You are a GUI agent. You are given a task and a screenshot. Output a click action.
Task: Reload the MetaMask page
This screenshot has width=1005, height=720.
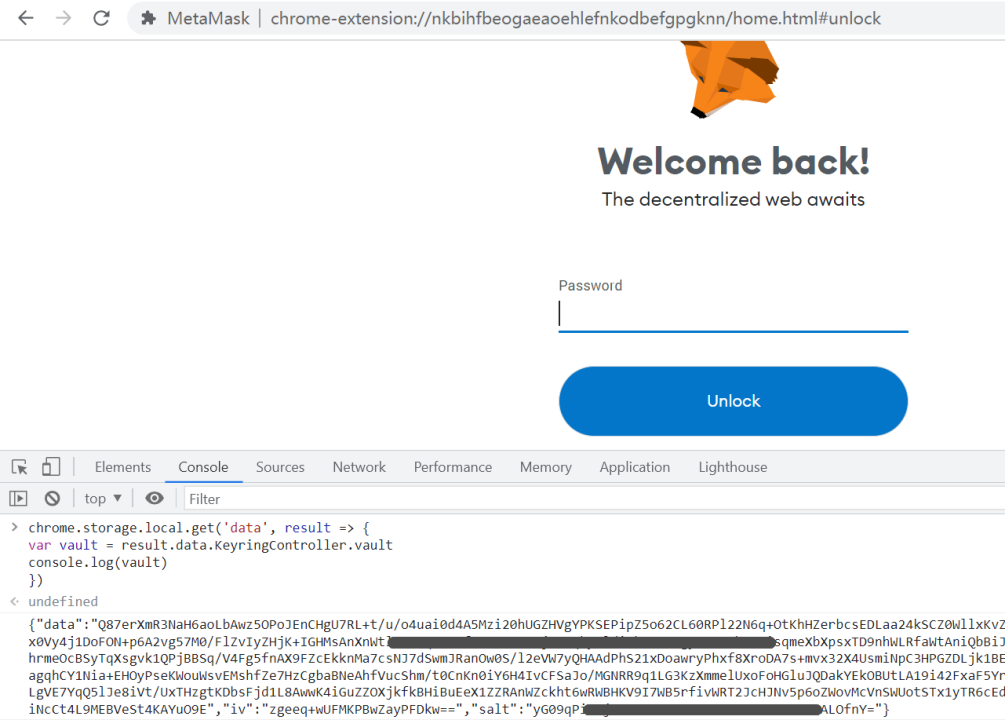(x=101, y=18)
